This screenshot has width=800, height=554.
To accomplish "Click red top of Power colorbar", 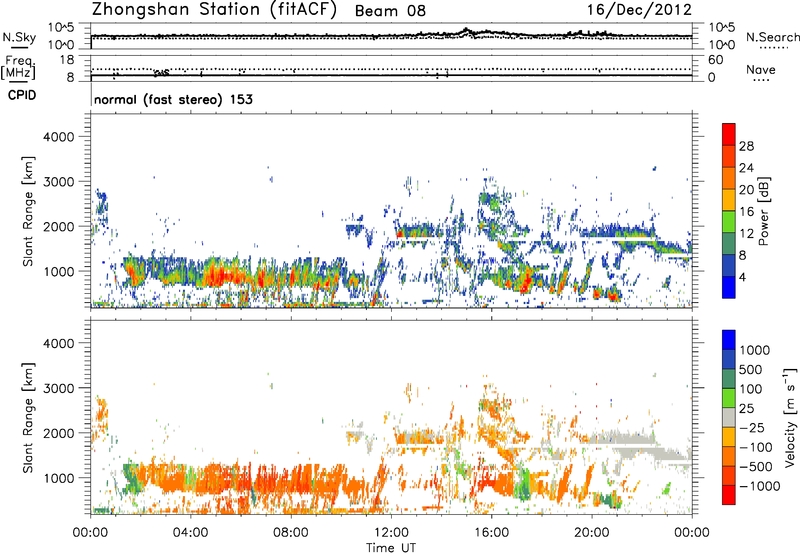I will pyautogui.click(x=729, y=134).
